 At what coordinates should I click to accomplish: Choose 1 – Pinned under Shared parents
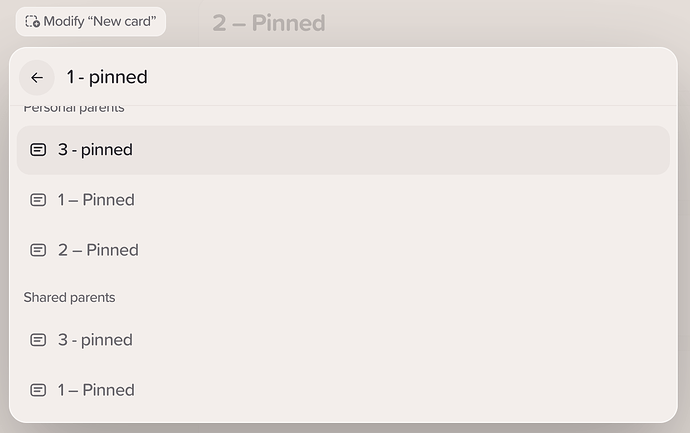343,390
